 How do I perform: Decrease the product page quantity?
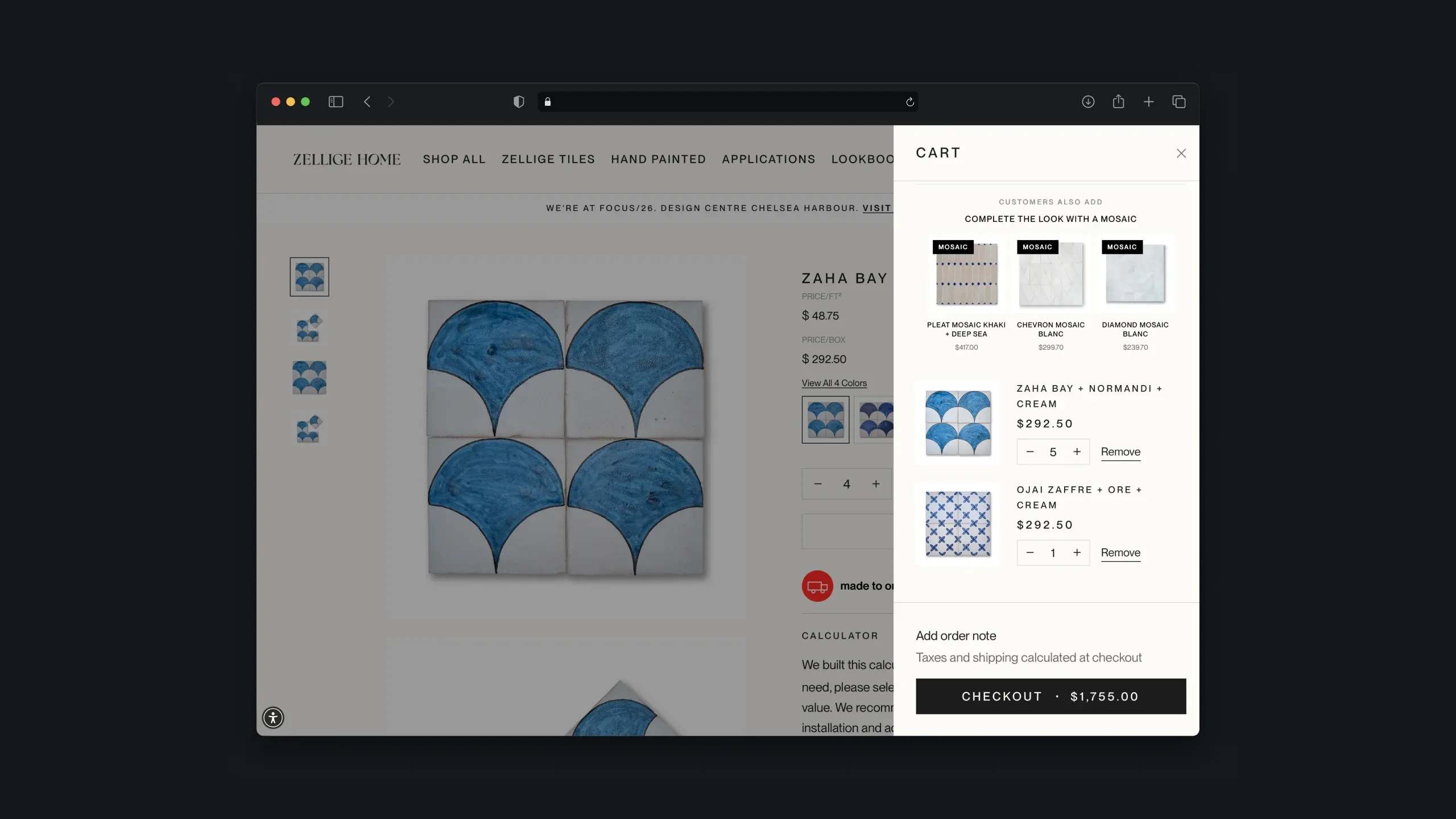coord(818,484)
